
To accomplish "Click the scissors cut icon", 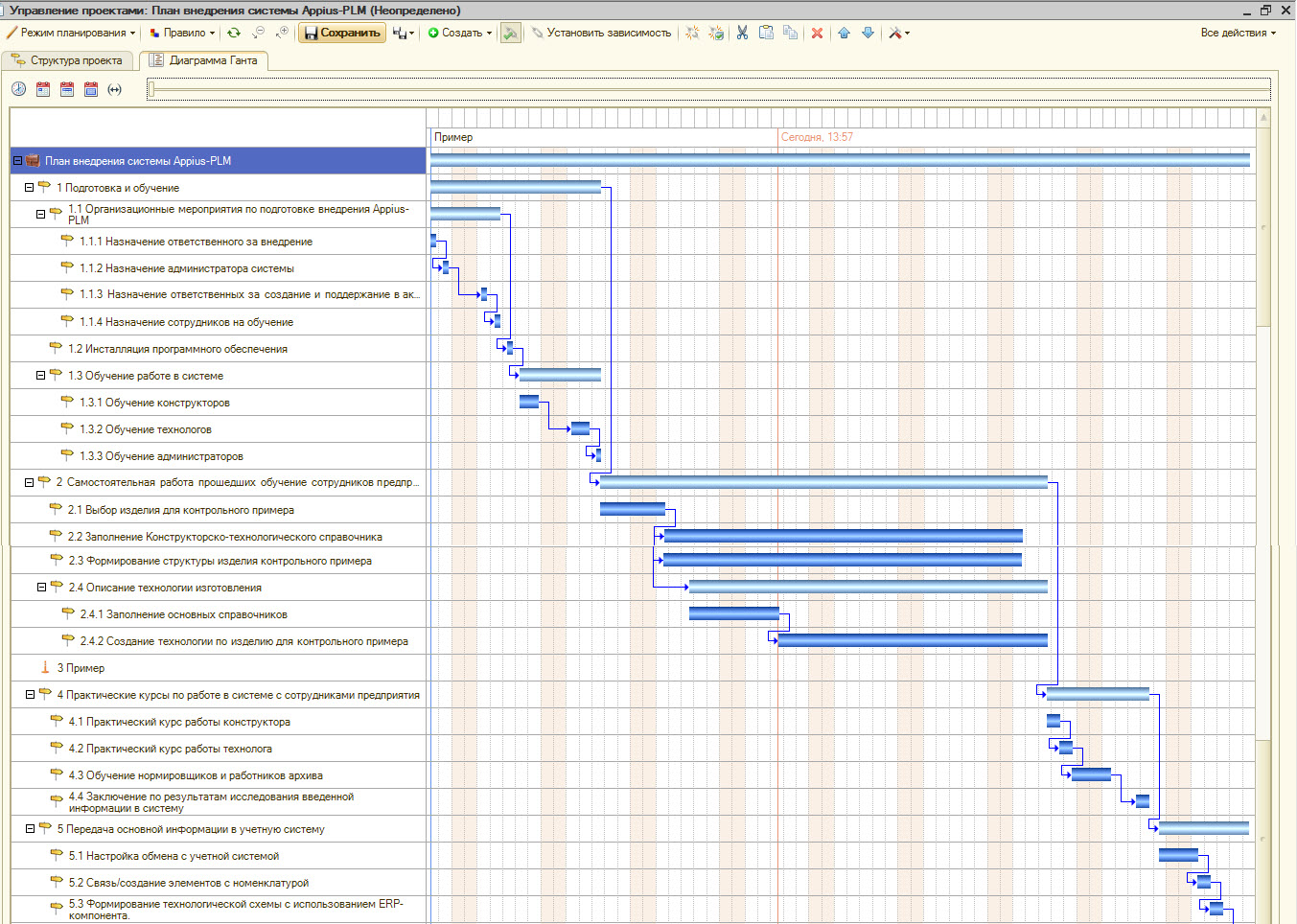I will (742, 33).
